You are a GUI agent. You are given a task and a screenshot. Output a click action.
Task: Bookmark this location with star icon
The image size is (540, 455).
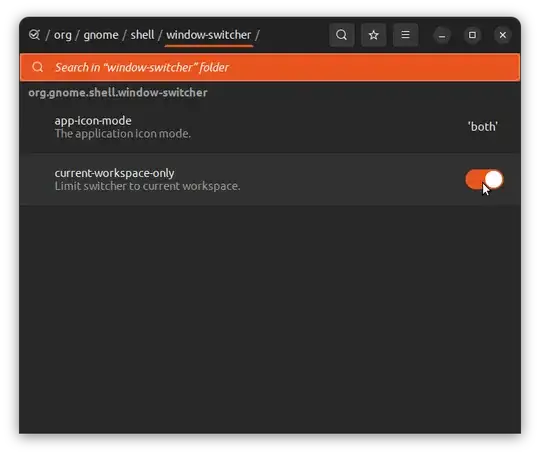pos(374,35)
